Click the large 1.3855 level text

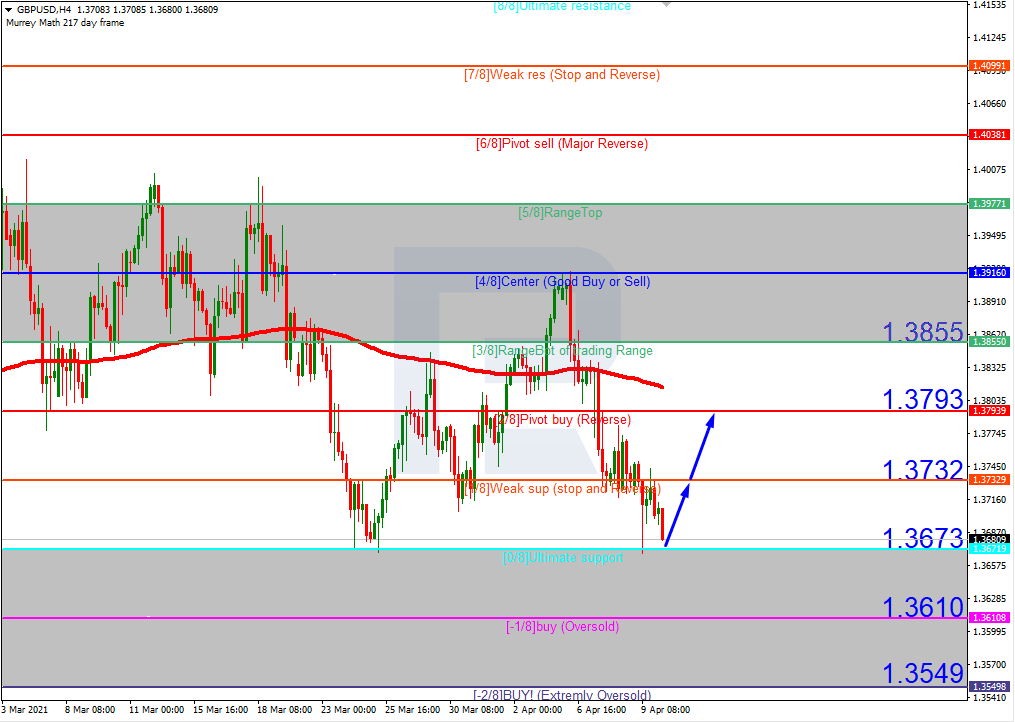922,332
